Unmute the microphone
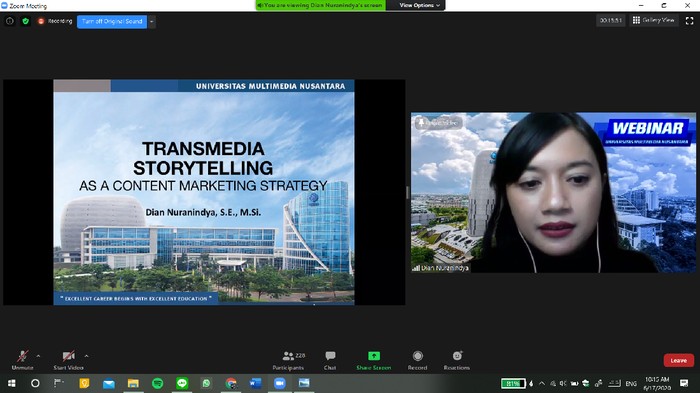 22,360
